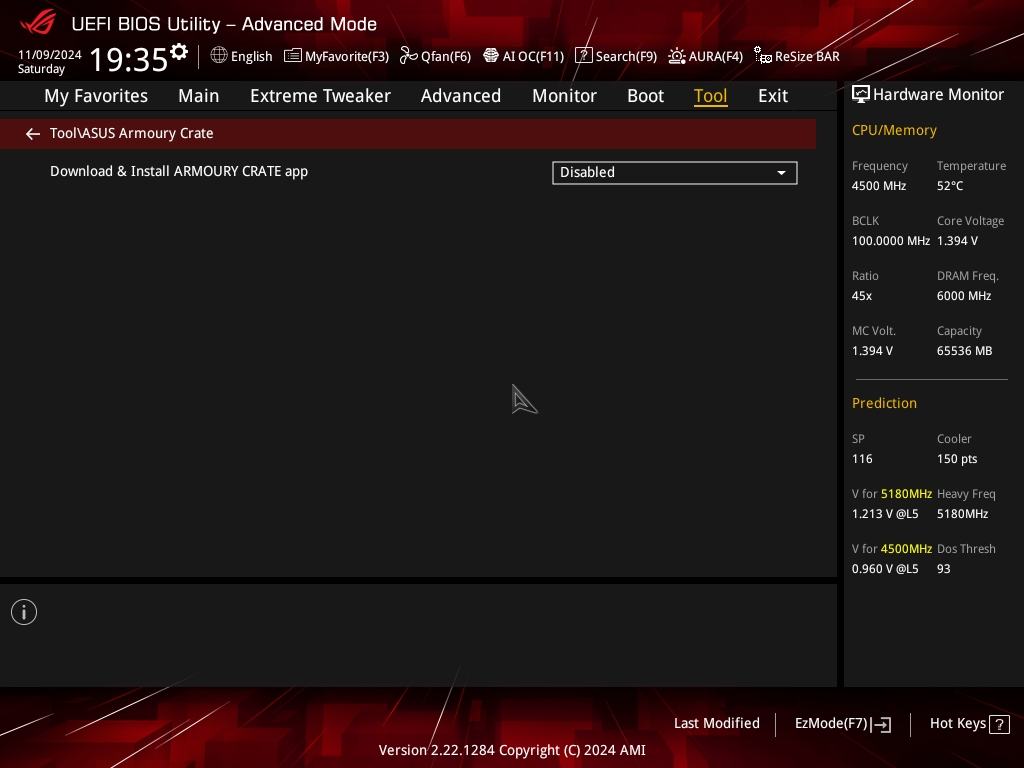The height and width of the screenshot is (768, 1024).
Task: Click the SP value 116
Action: coord(862,459)
